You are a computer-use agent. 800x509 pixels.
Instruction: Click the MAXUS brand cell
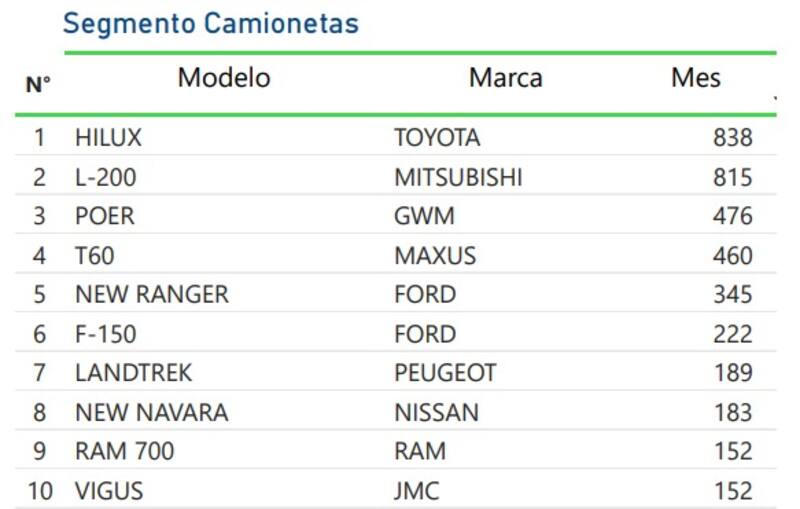435,256
